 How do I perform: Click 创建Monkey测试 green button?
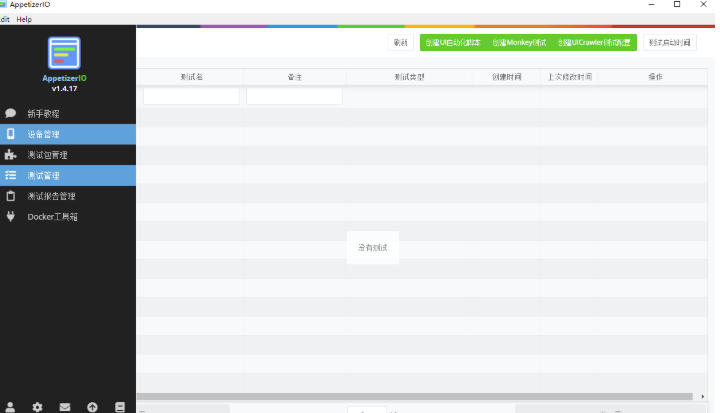519,43
